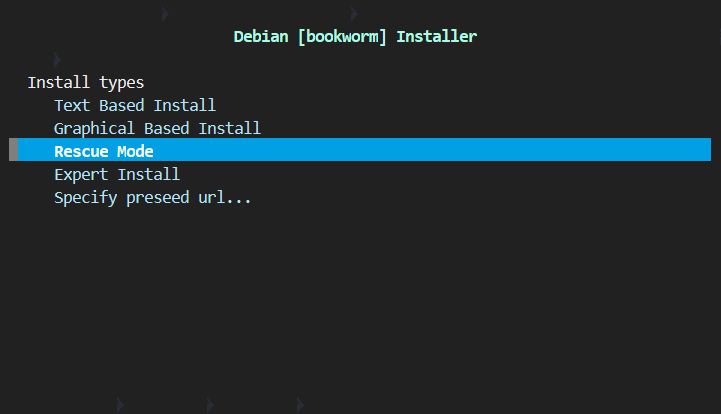
Task: Start the Expert Install option
Action: point(116,174)
